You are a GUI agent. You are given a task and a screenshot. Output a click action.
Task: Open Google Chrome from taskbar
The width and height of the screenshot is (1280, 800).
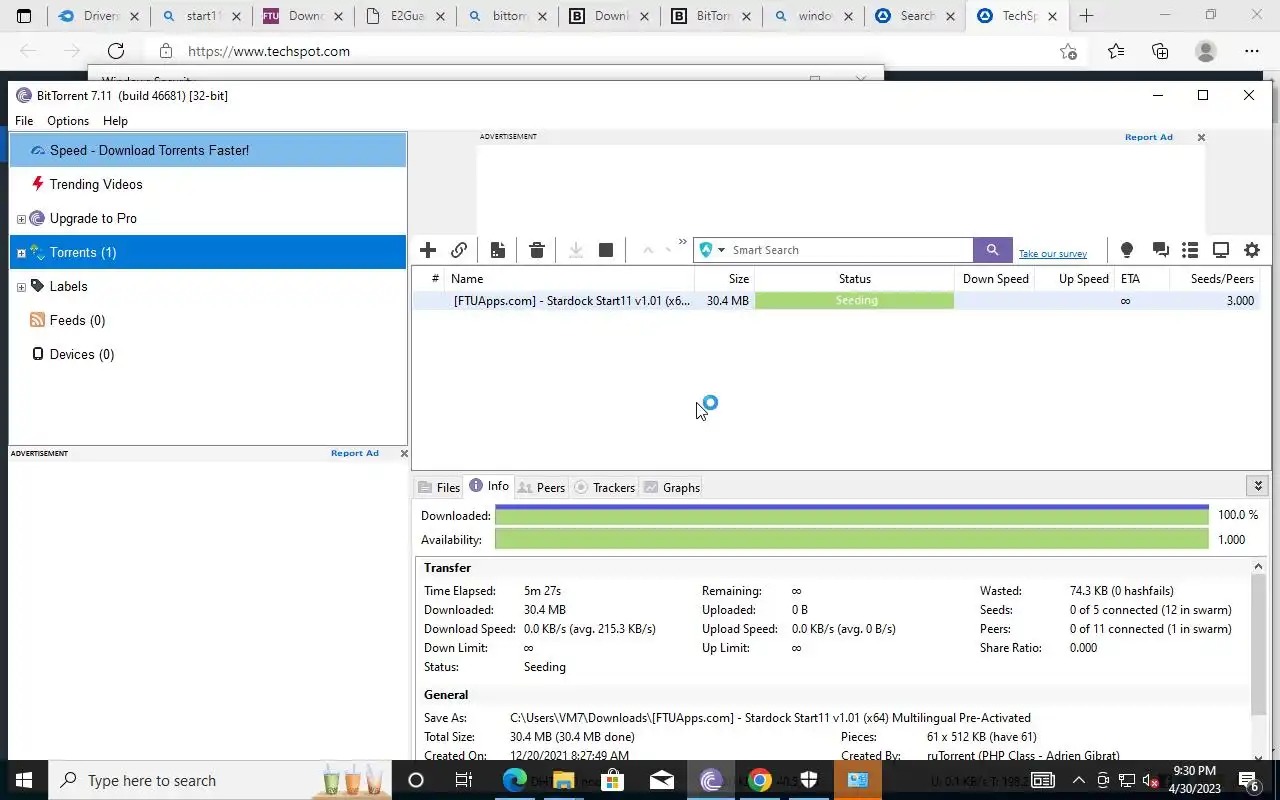pyautogui.click(x=760, y=780)
